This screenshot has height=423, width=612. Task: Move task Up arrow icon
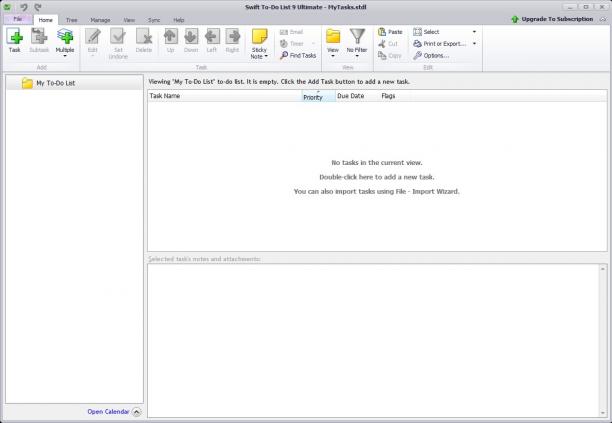(171, 36)
